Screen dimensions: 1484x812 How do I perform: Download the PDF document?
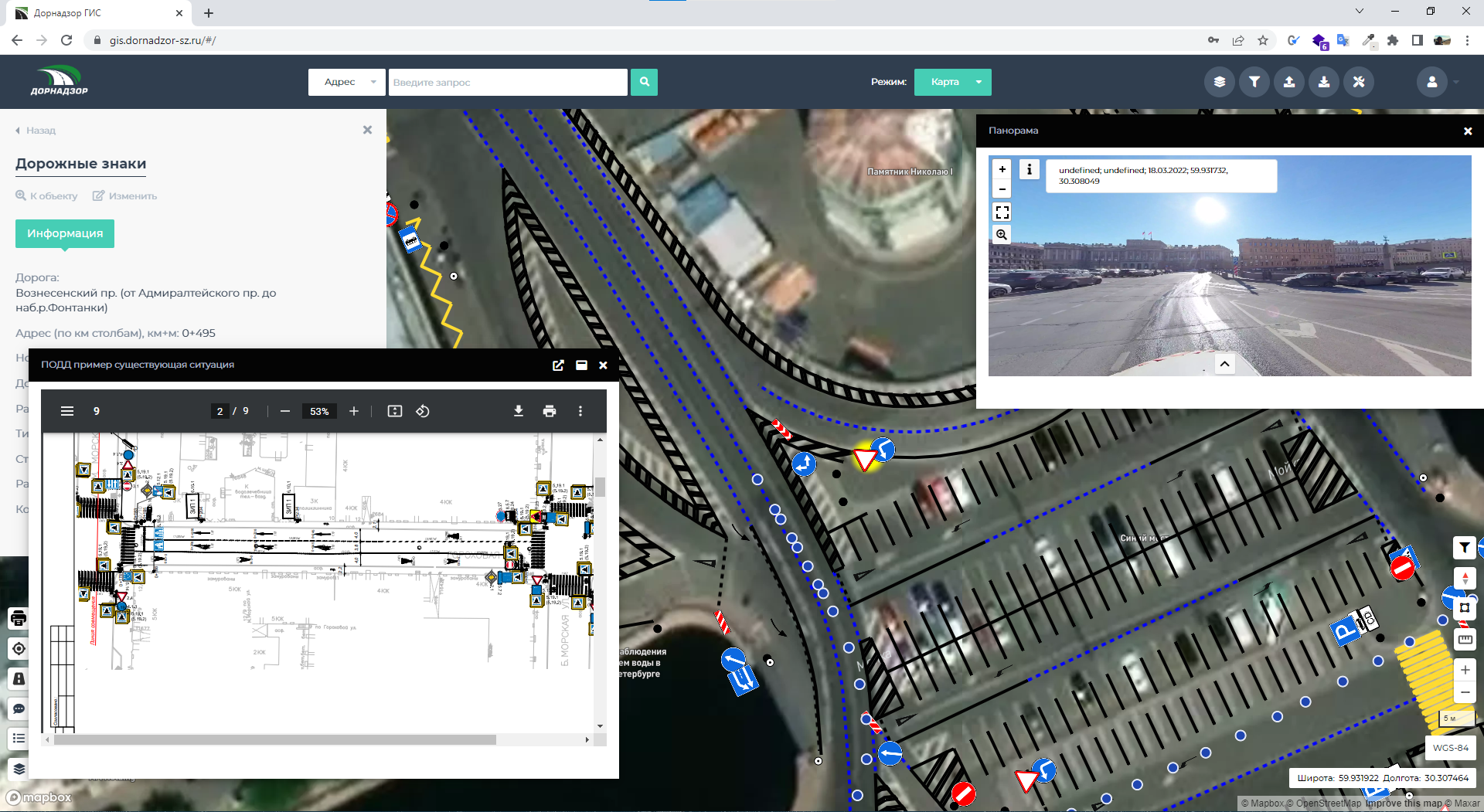click(x=519, y=411)
